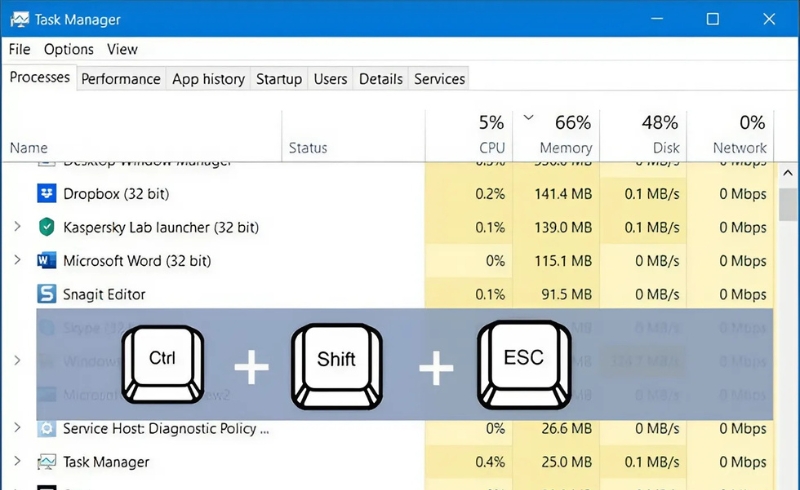Select the Microsoft Word (32 bit) row

click(x=388, y=261)
